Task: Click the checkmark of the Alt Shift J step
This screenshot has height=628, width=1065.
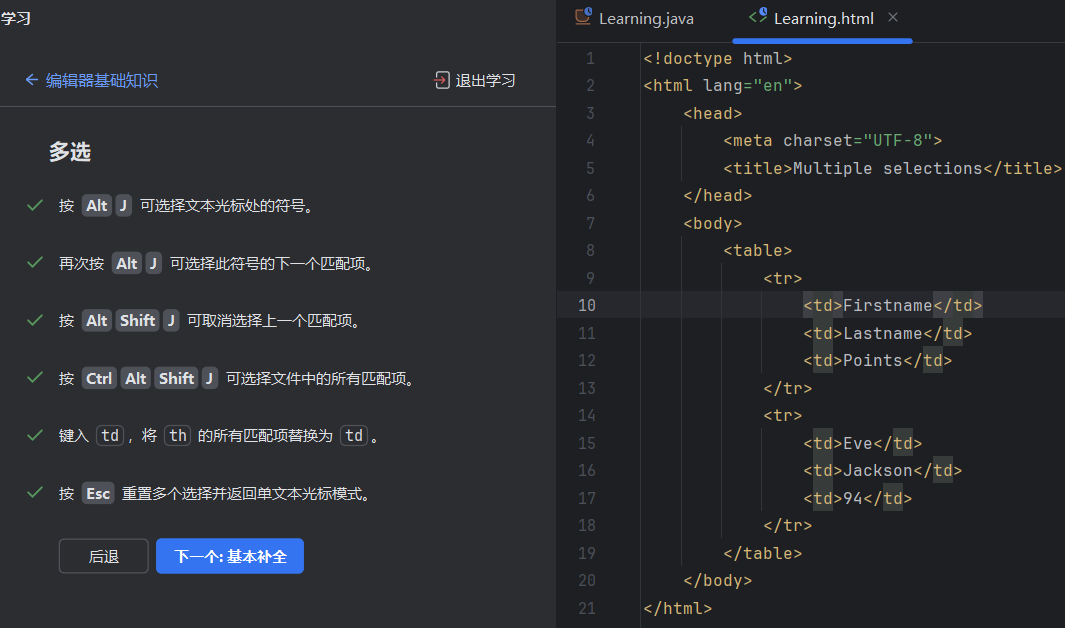Action: (x=35, y=320)
